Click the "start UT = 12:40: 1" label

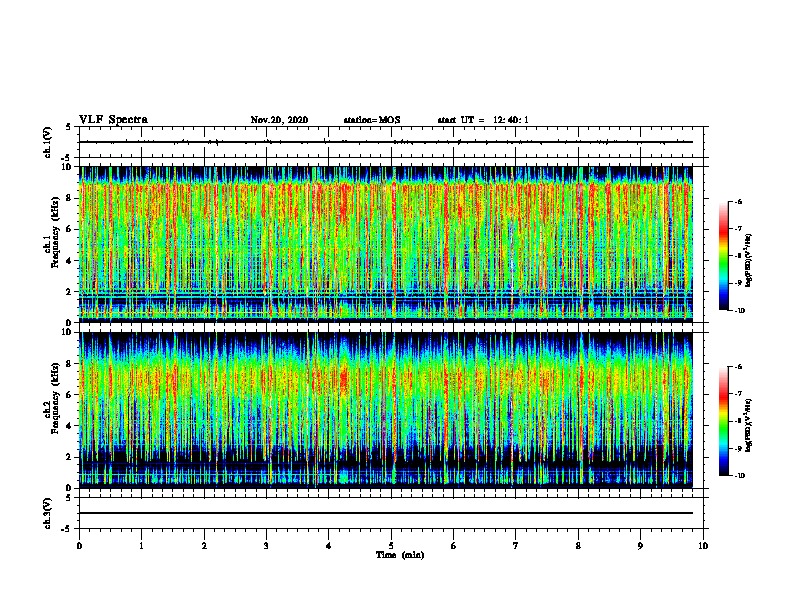tap(483, 120)
